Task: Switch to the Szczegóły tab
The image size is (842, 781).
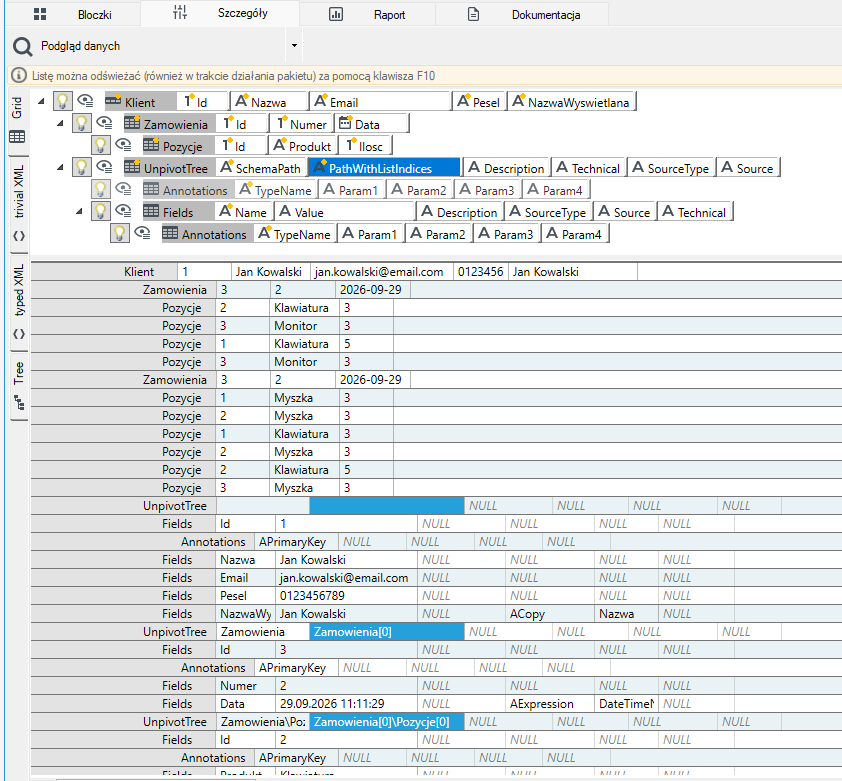Action: [x=220, y=13]
